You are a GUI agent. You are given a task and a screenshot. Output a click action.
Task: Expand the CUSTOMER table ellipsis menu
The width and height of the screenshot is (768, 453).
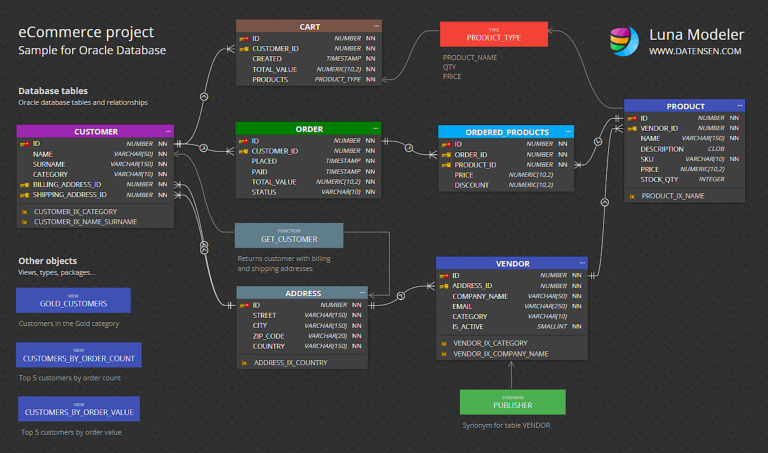tap(167, 131)
